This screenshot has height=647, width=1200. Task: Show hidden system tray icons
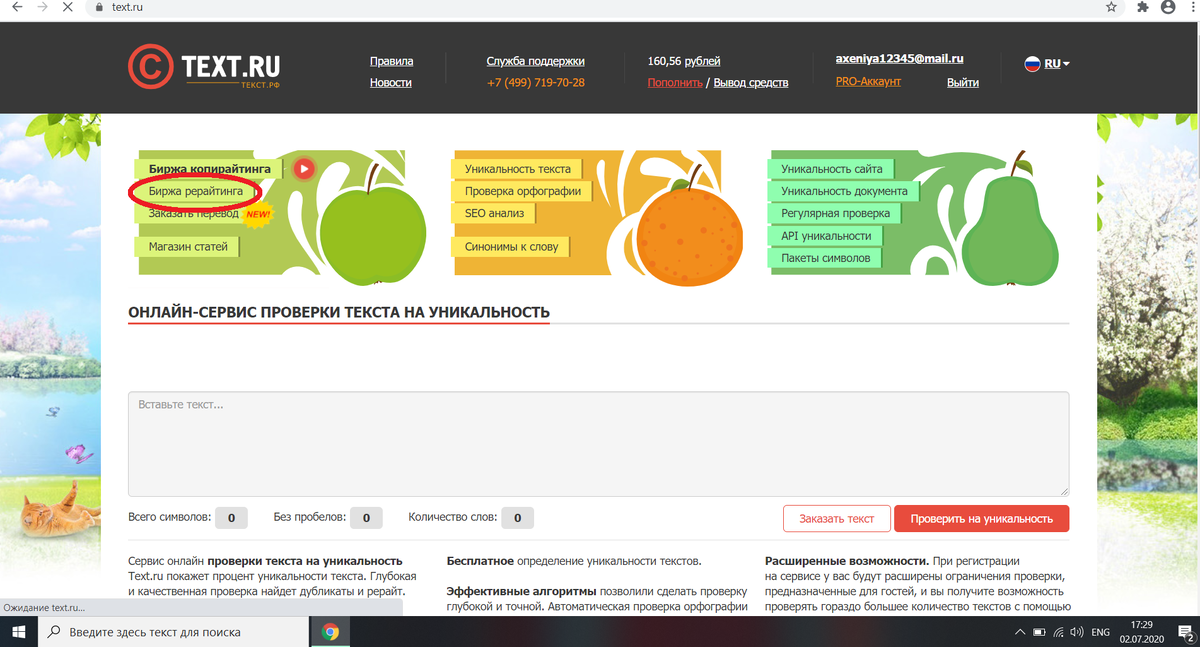[1020, 632]
